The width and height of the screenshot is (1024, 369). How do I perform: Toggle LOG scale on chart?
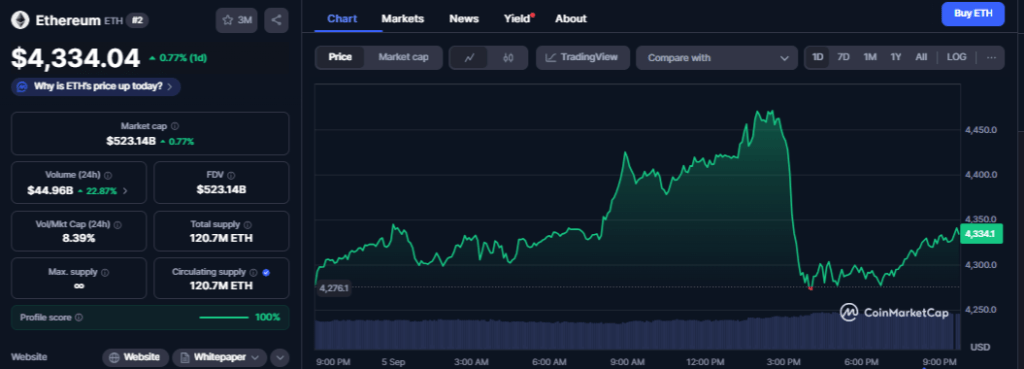[x=956, y=57]
